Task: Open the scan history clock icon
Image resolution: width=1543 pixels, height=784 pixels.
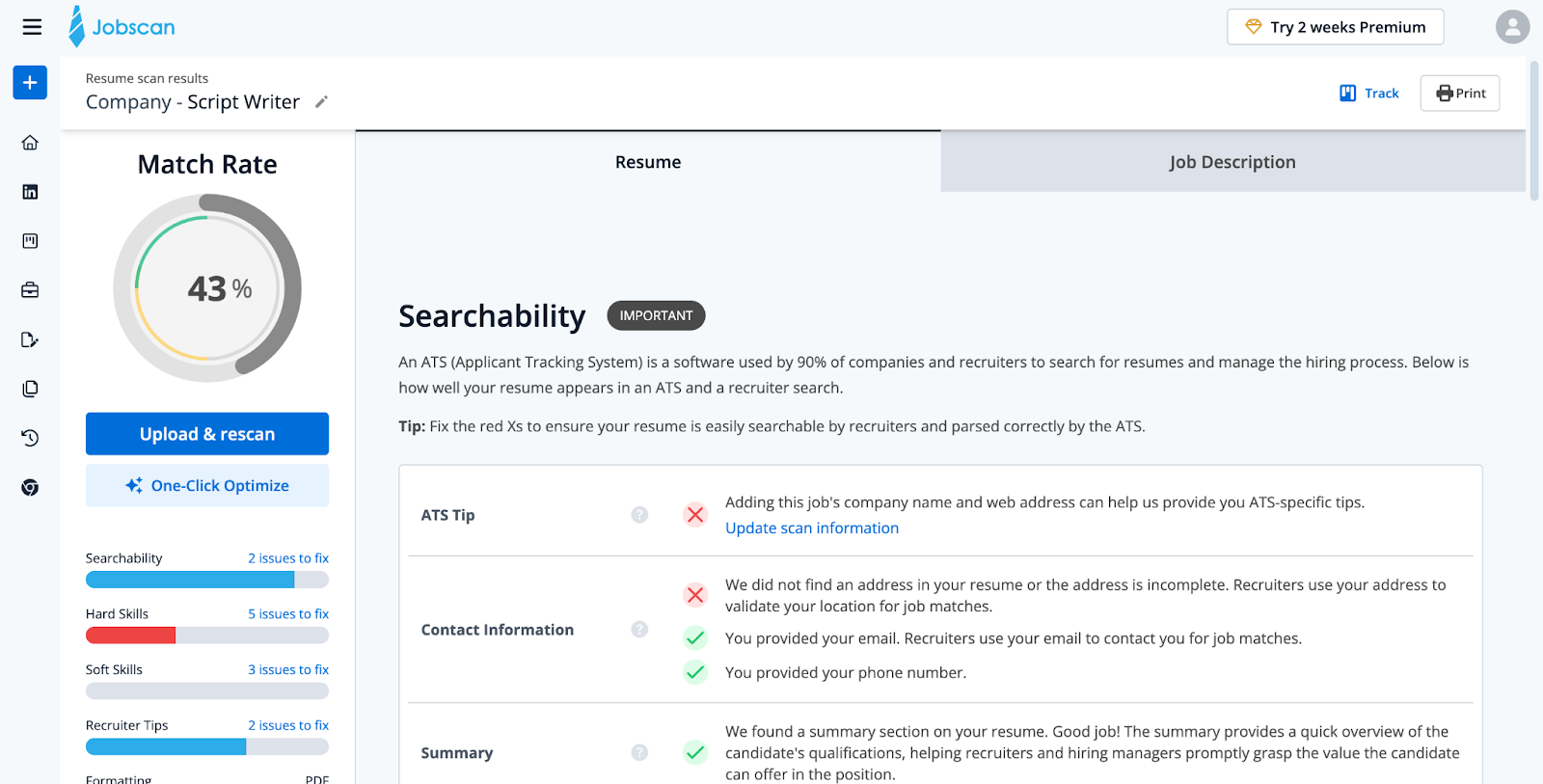Action: click(x=30, y=438)
